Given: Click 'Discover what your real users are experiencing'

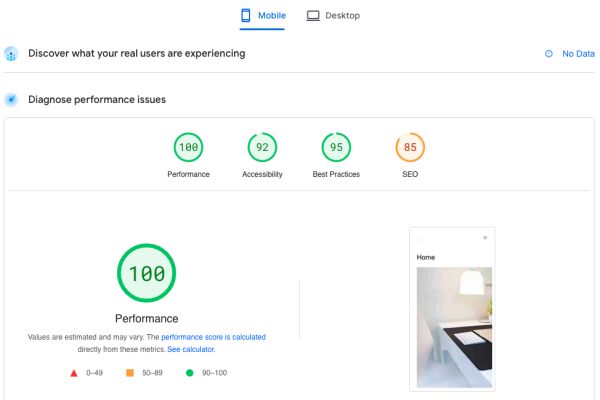Looking at the screenshot, I should 137,54.
